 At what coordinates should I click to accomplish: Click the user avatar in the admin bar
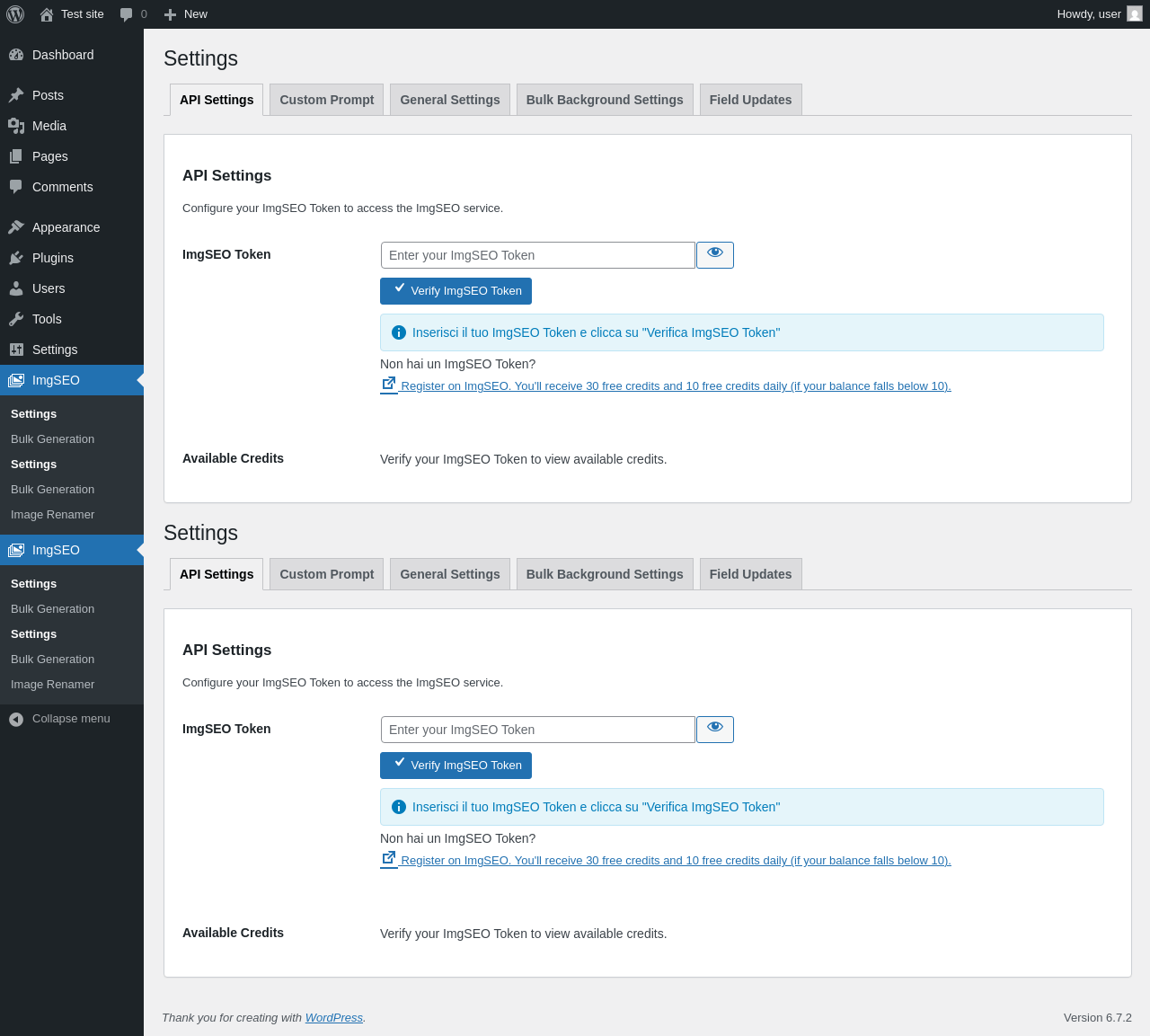(1135, 13)
